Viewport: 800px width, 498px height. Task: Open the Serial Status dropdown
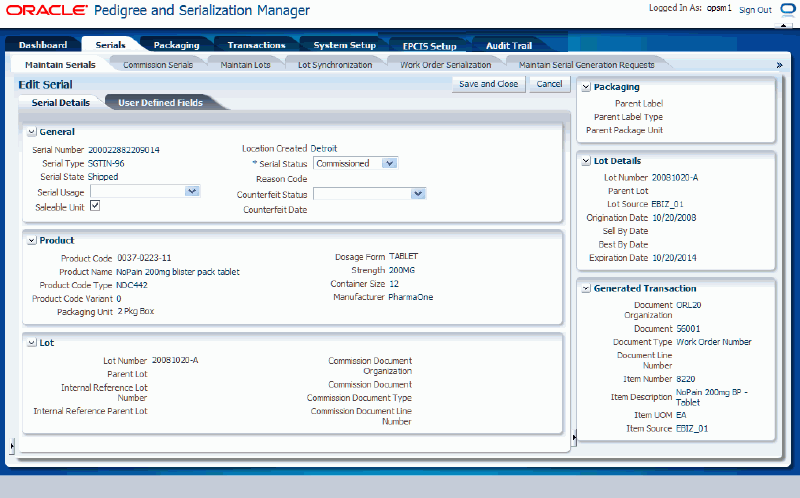click(x=389, y=163)
